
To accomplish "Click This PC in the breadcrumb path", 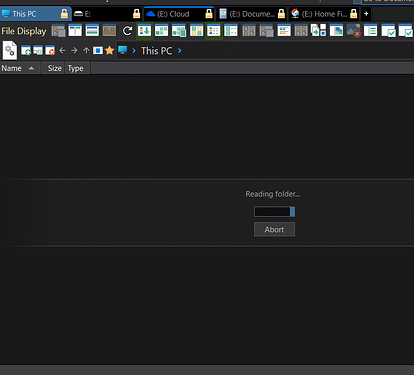I will pyautogui.click(x=157, y=51).
